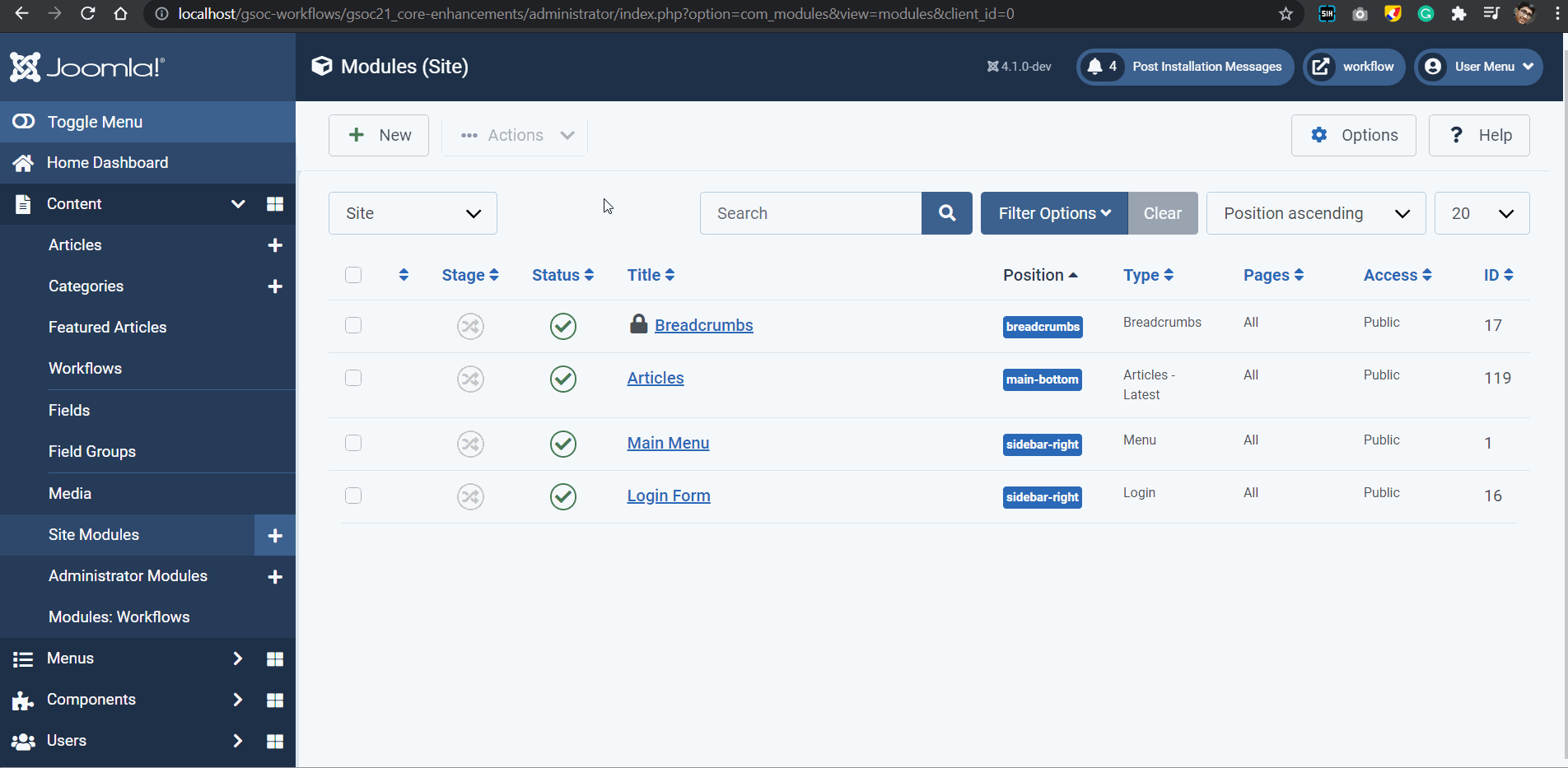Screen dimensions: 1568x768
Task: Click Articles workflow stage icon
Action: coord(470,379)
